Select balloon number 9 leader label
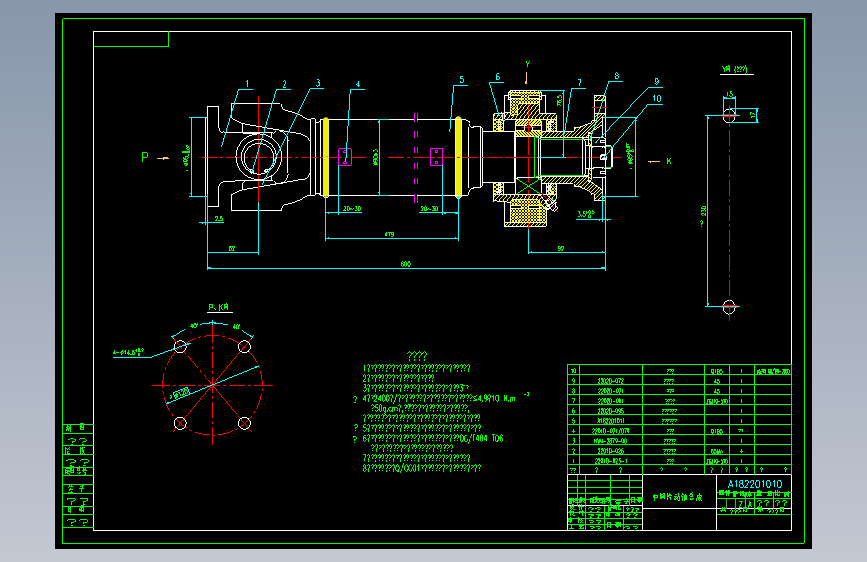Screen dimensions: 867x562 (656, 81)
